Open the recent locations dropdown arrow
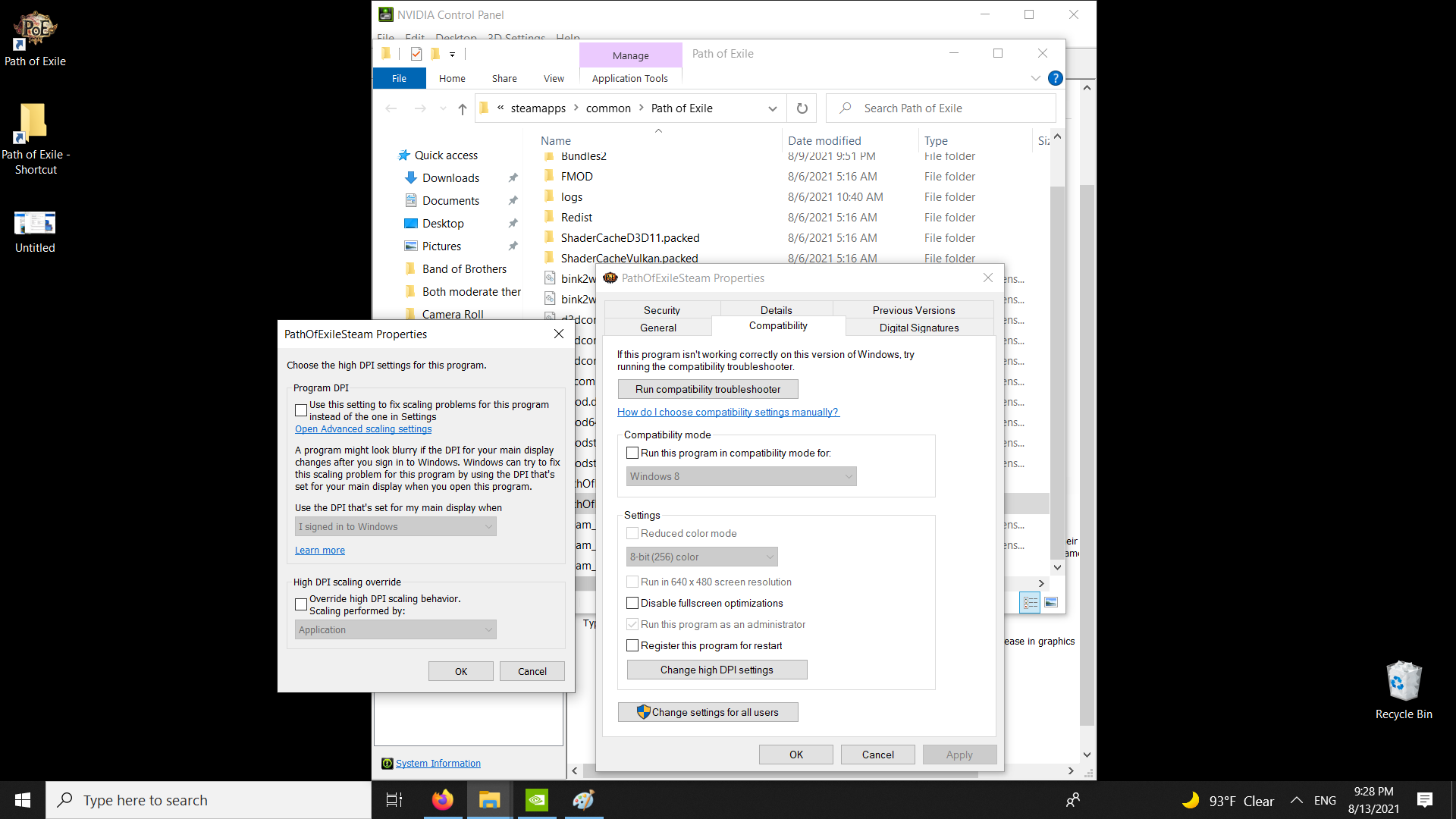The image size is (1456, 819). pyautogui.click(x=444, y=109)
